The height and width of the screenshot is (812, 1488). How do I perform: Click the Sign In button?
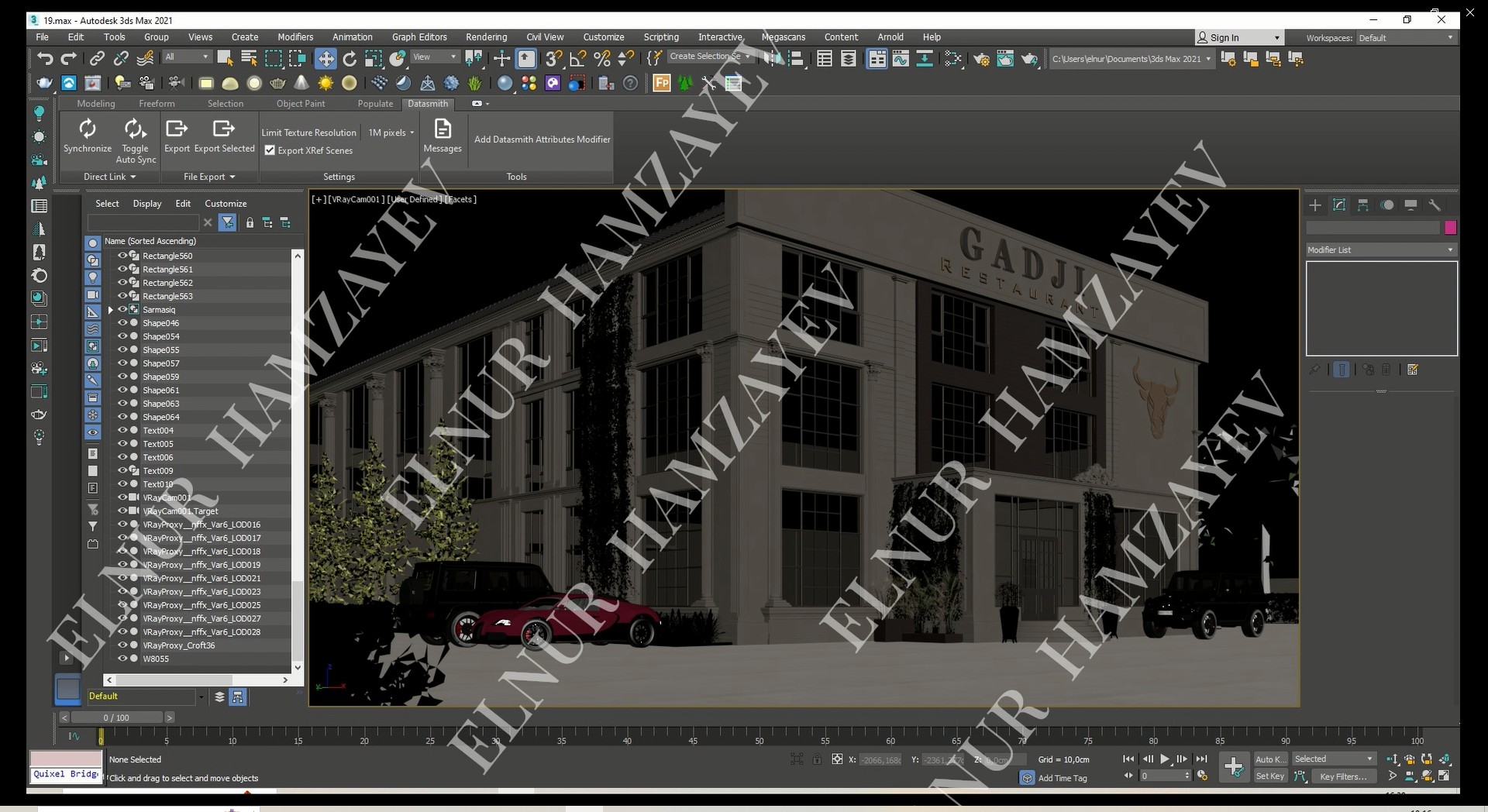1238,37
